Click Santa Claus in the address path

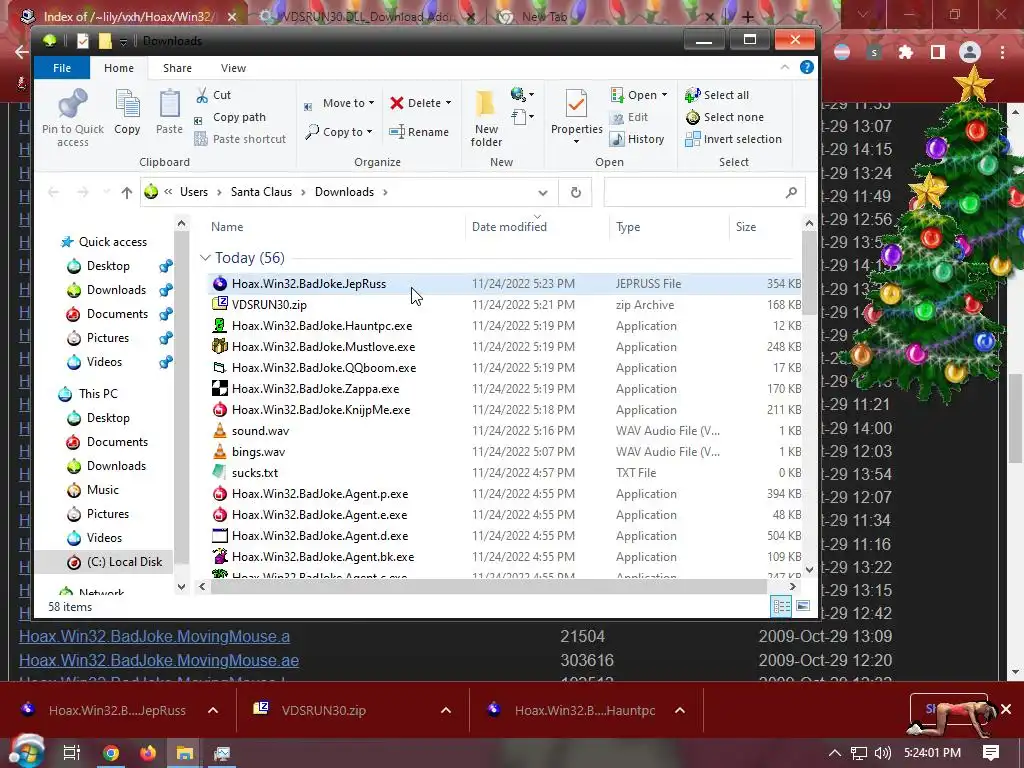[261, 192]
